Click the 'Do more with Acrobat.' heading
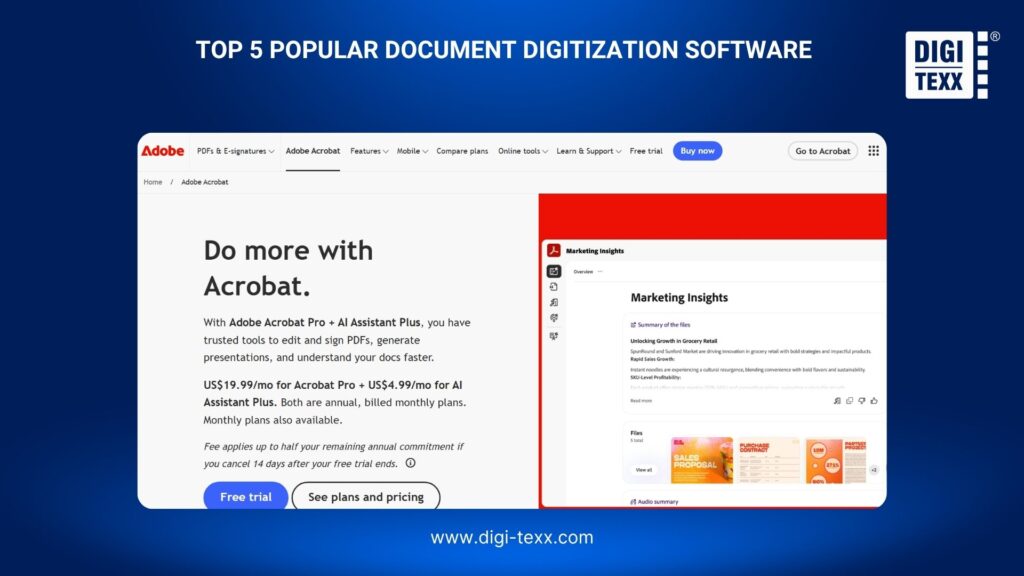 [x=288, y=268]
